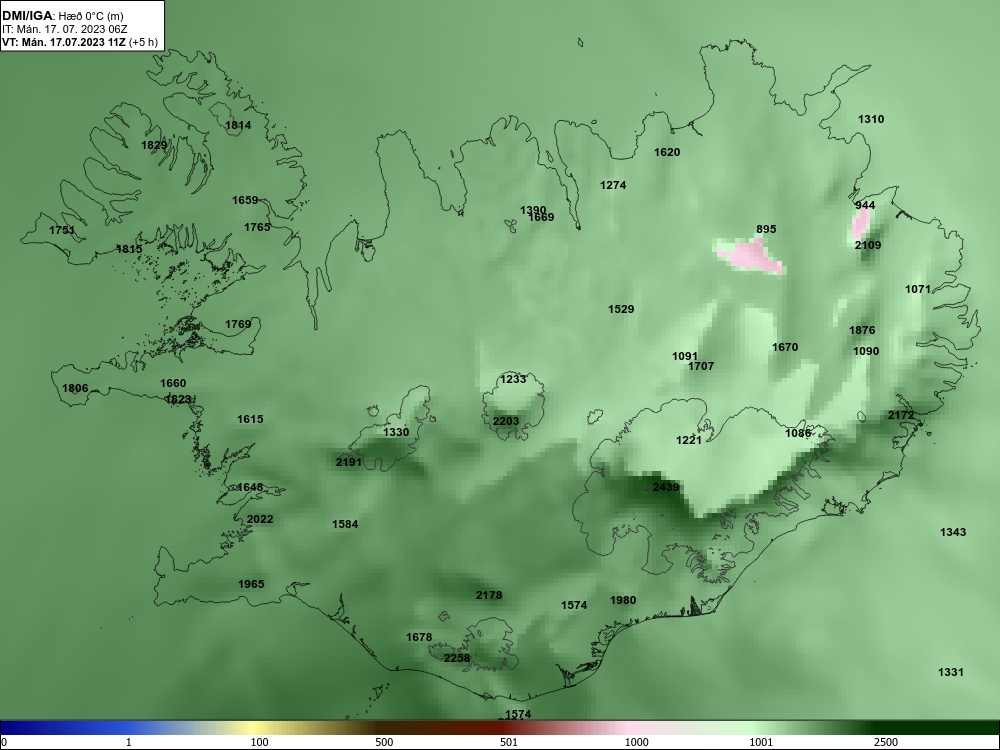Viewport: 1000px width, 750px height.
Task: Pick the map label 1091
Action: [x=685, y=356]
